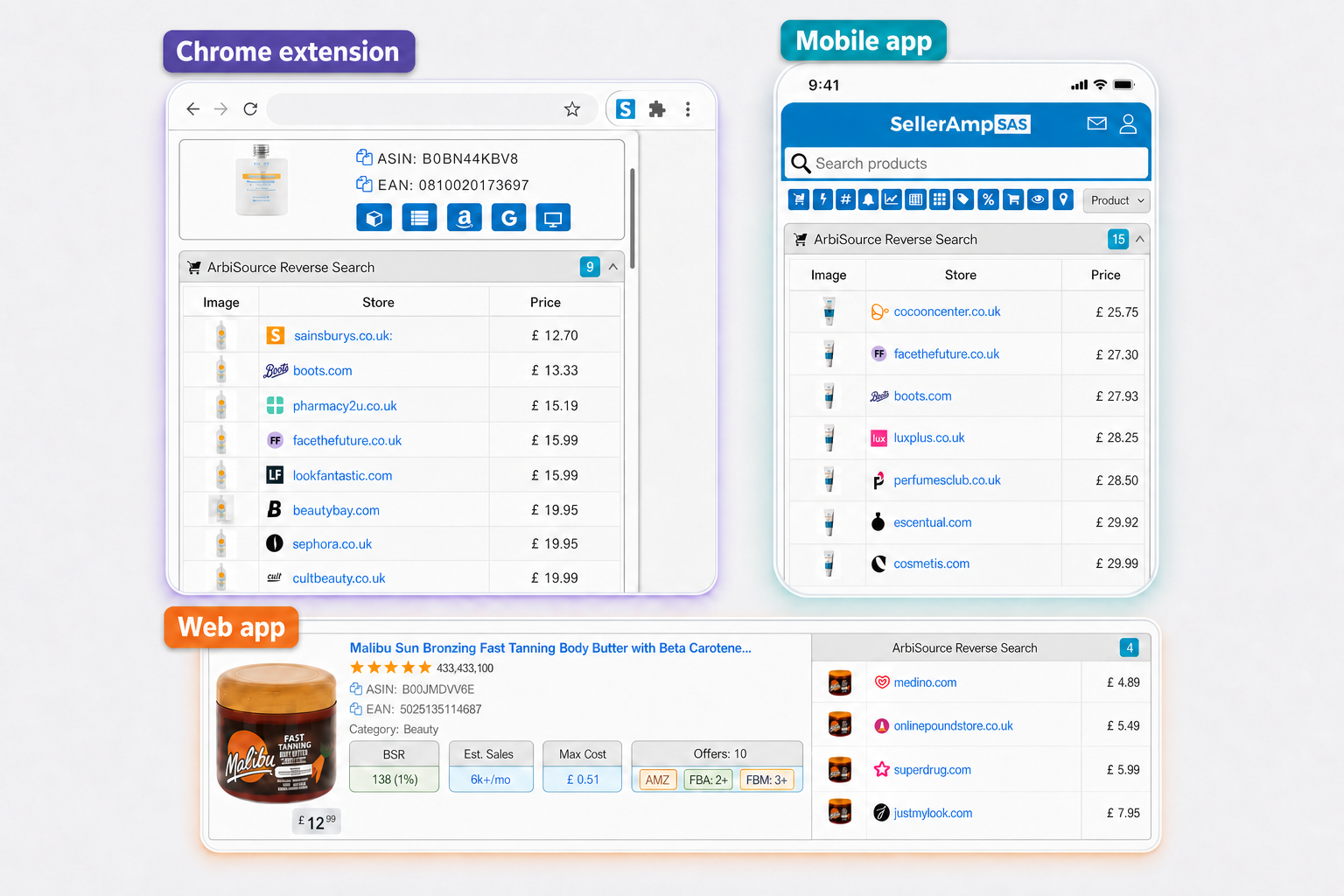This screenshot has width=1344, height=896.
Task: Open the product on Amazon
Action: [465, 218]
